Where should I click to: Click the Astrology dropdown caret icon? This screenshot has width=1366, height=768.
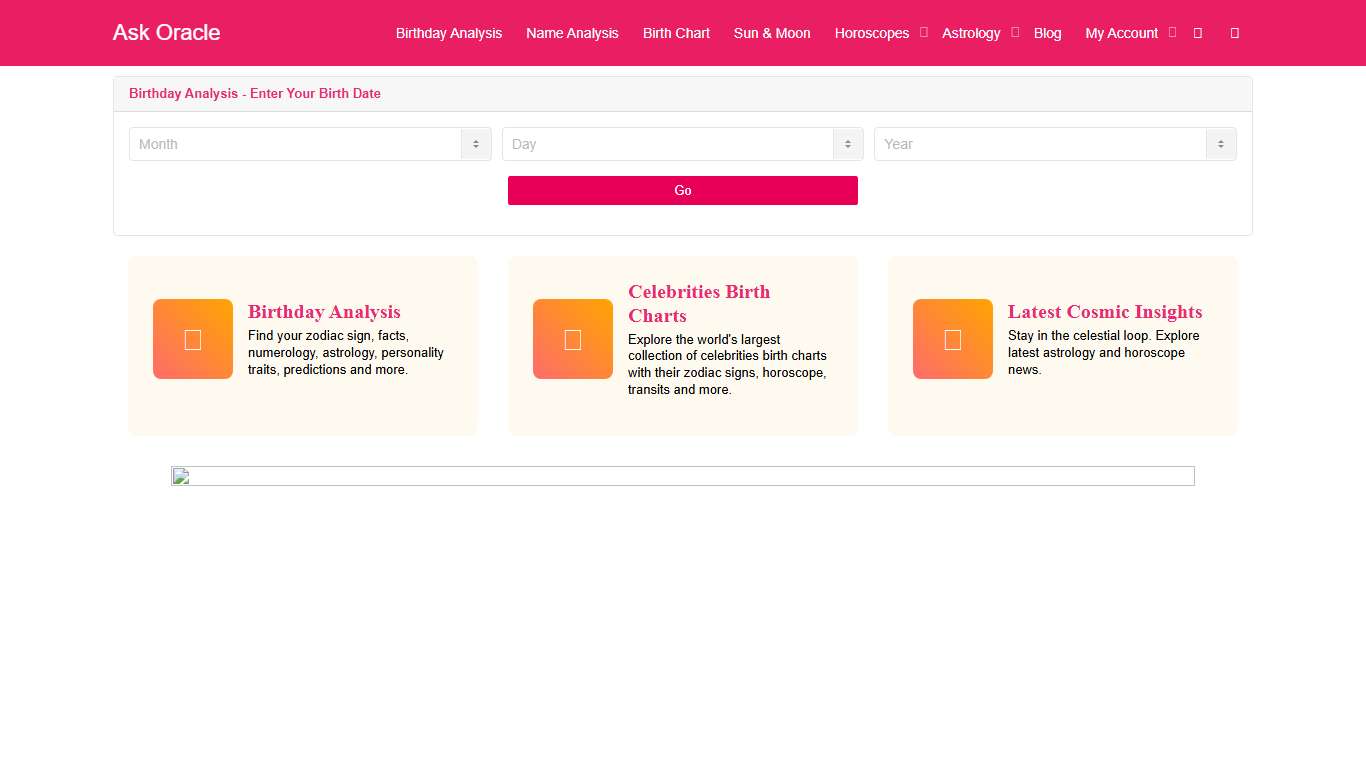pos(1015,32)
